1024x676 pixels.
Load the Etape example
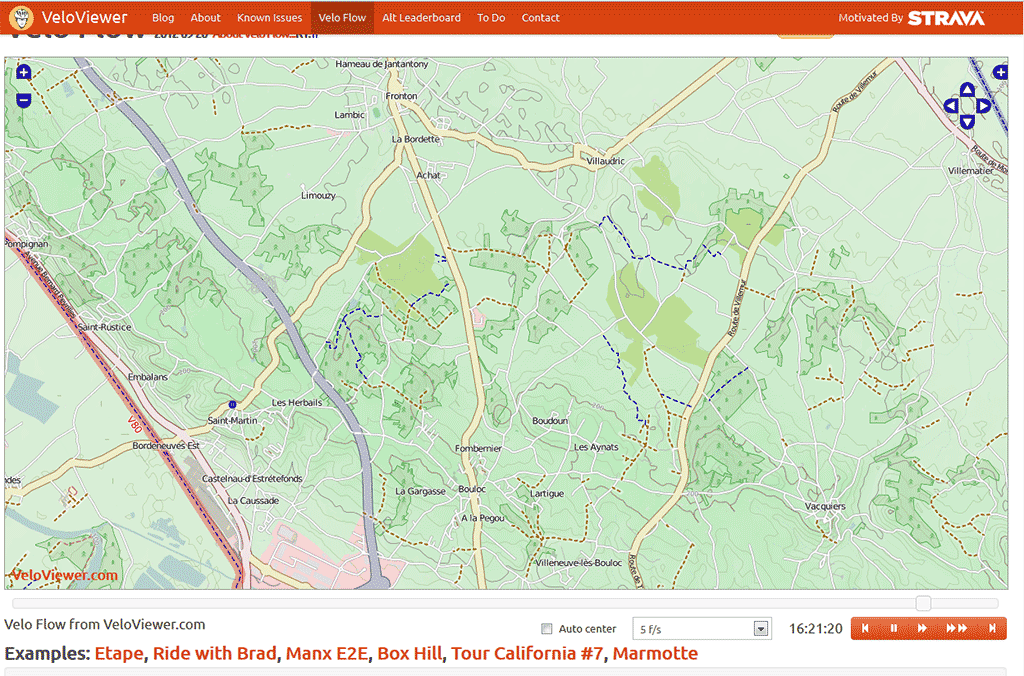tap(119, 653)
